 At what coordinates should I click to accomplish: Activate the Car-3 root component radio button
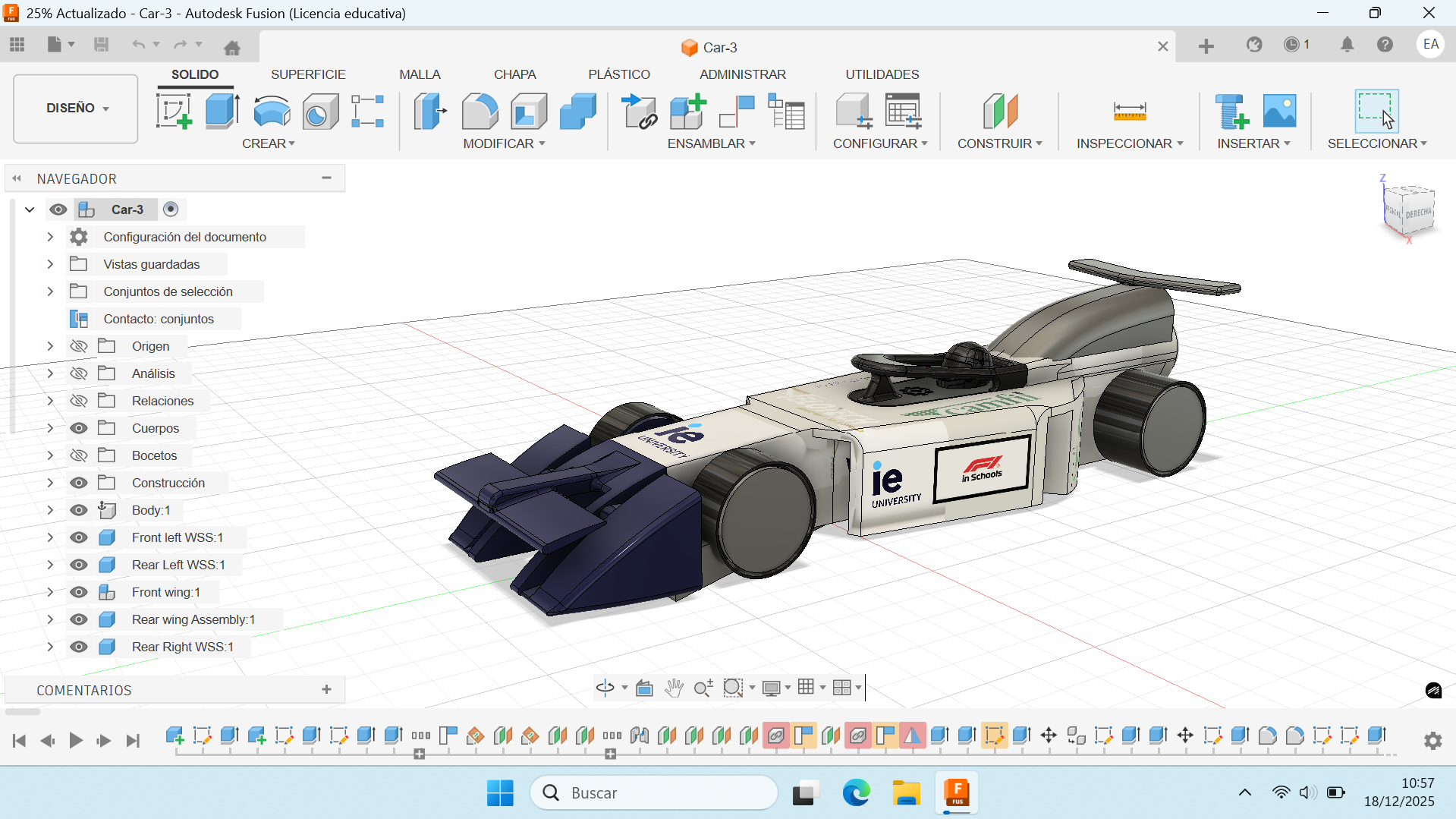click(171, 209)
